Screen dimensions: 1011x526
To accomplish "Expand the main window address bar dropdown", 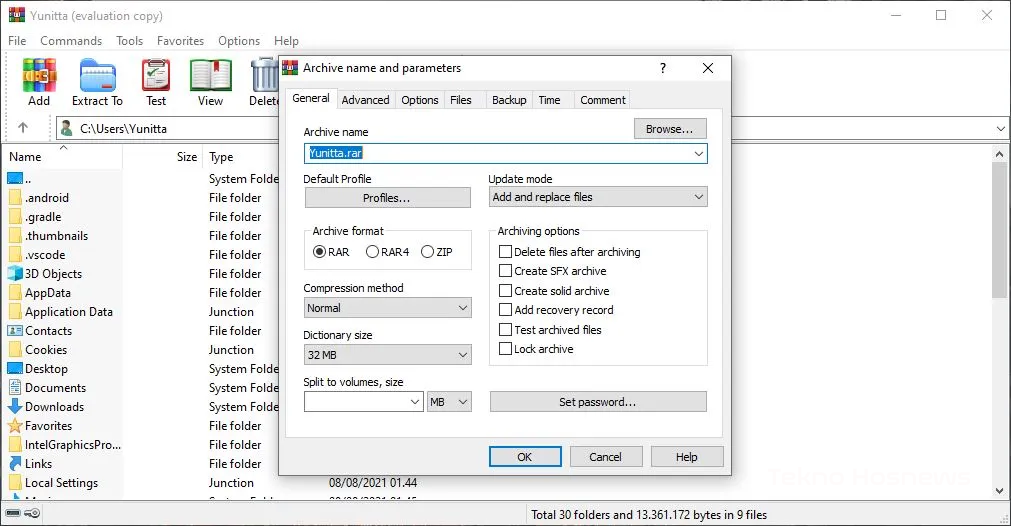I will (1000, 128).
